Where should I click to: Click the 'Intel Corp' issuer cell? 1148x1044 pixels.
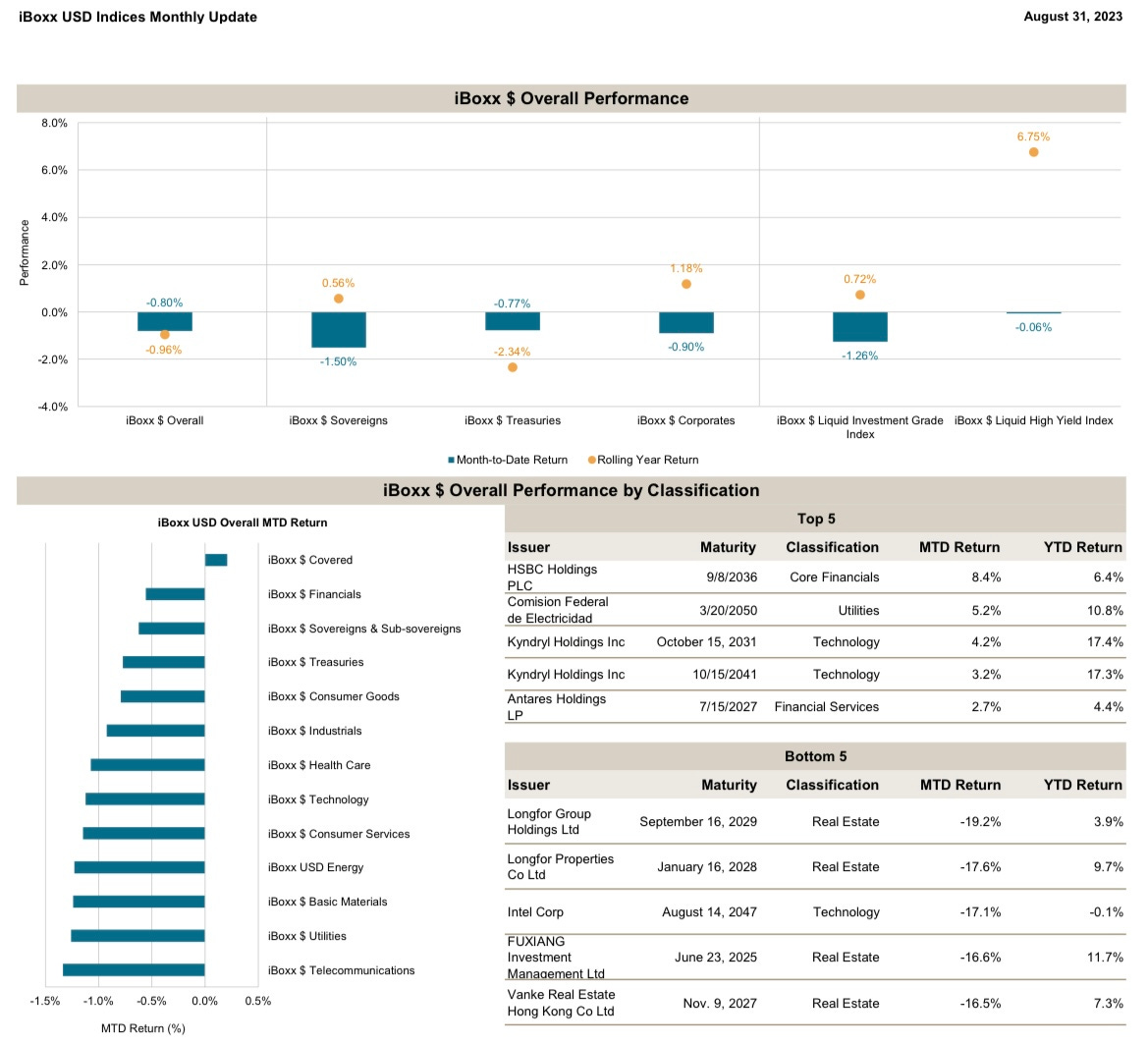535,912
